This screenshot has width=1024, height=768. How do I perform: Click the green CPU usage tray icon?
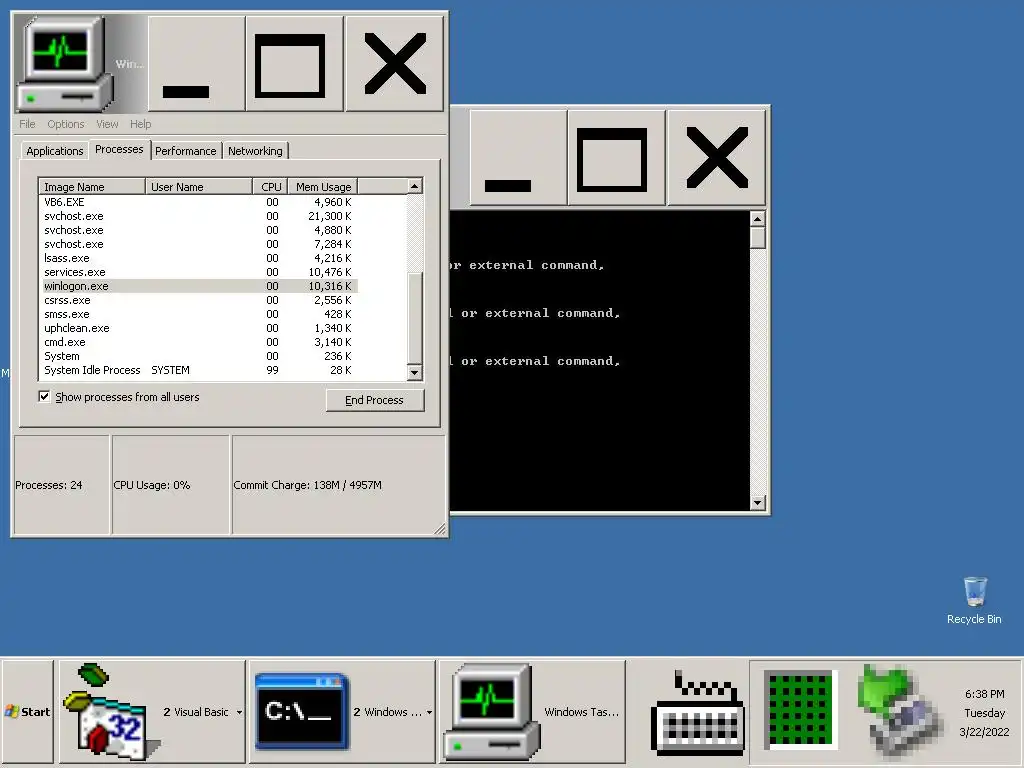(800, 709)
